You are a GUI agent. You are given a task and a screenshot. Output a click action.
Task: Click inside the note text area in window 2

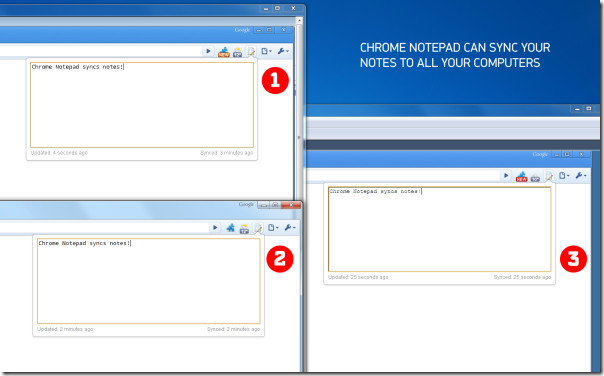[149, 281]
